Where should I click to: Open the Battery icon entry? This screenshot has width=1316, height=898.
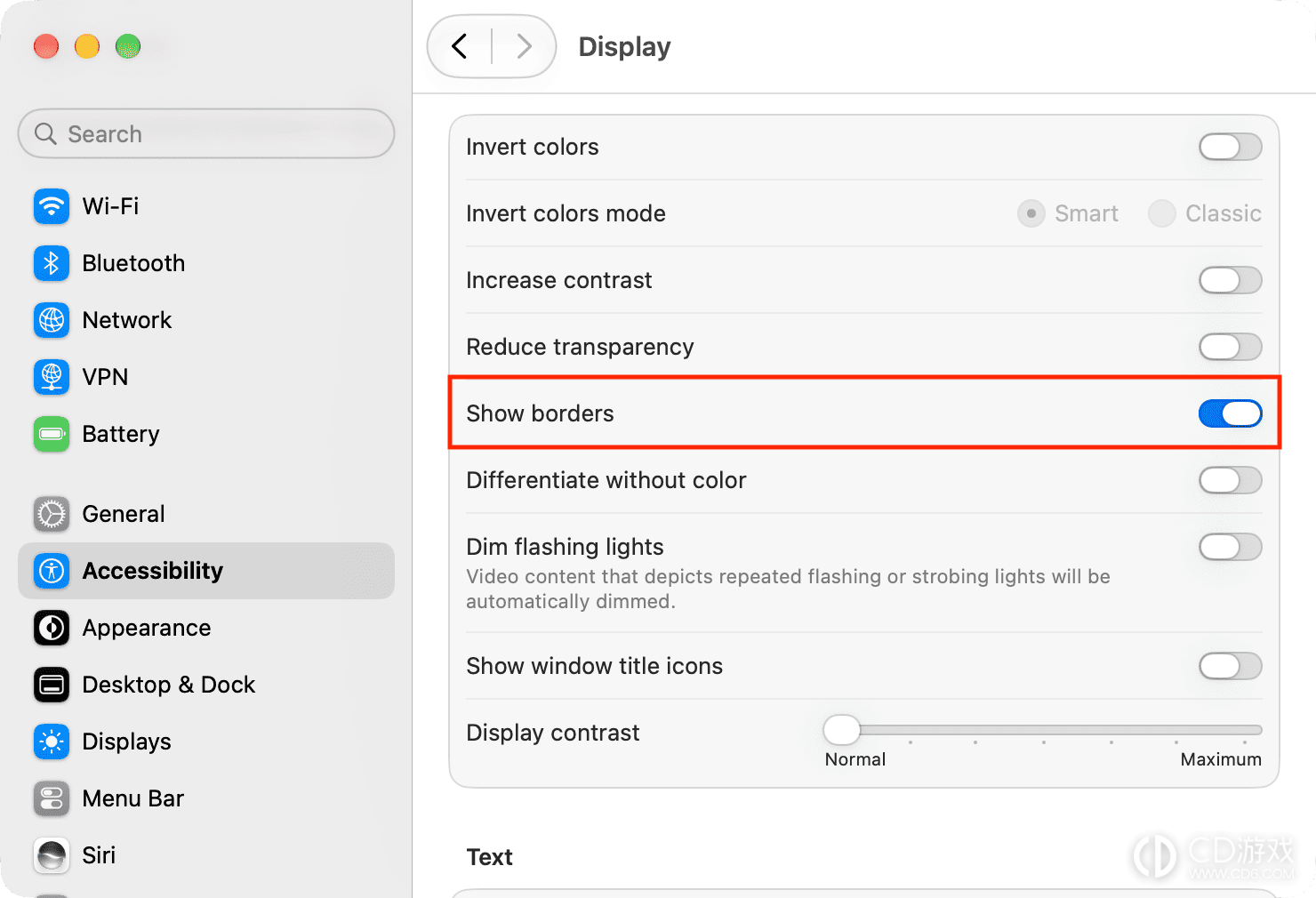coord(52,434)
